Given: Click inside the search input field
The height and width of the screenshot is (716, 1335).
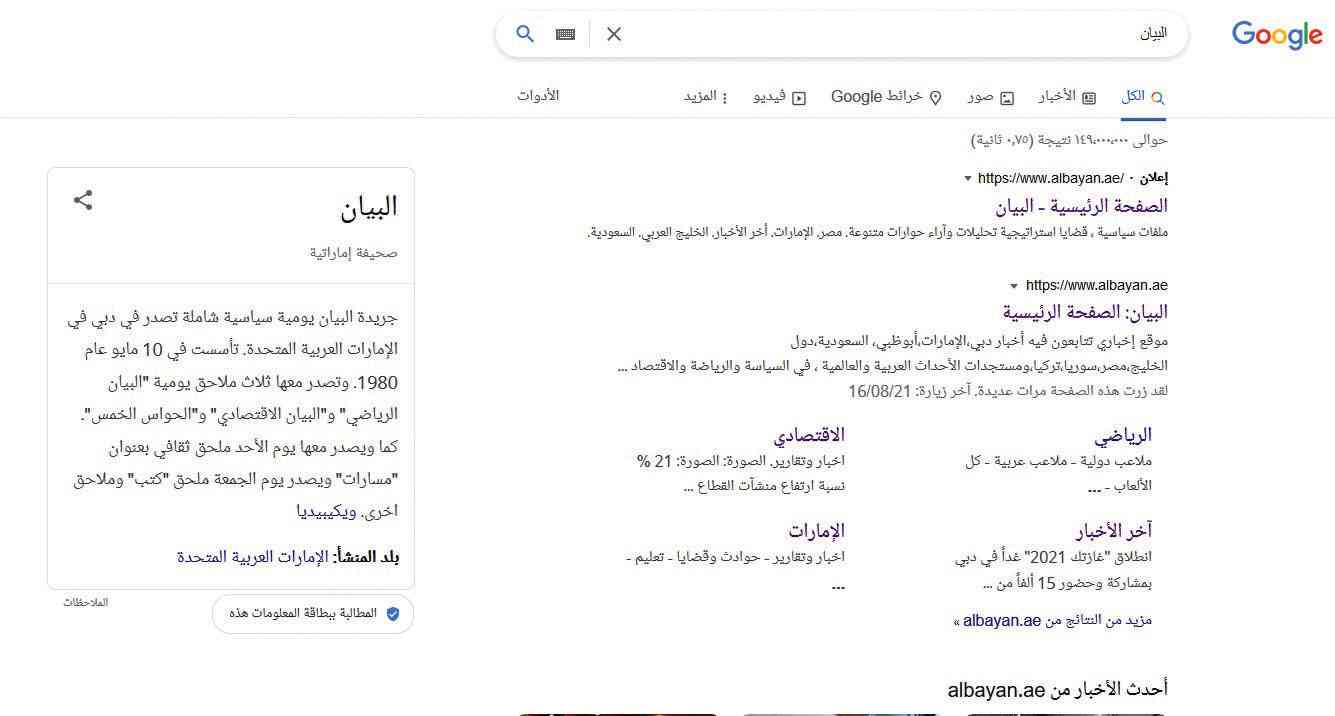Looking at the screenshot, I should click(x=880, y=34).
